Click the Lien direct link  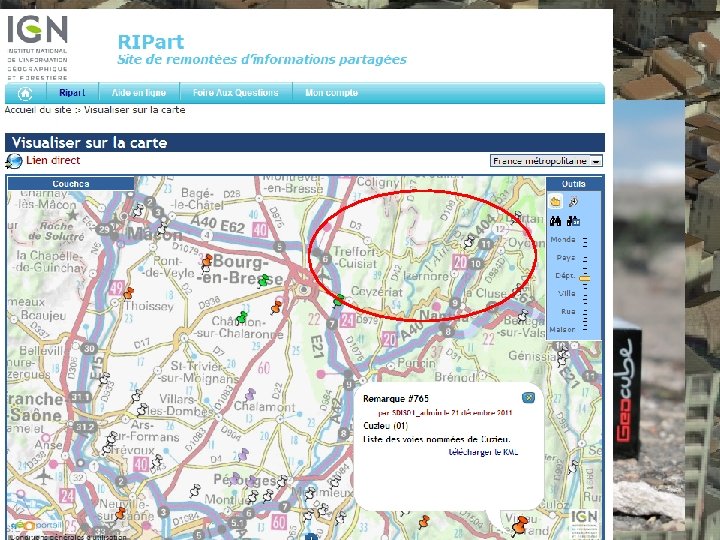tap(53, 160)
